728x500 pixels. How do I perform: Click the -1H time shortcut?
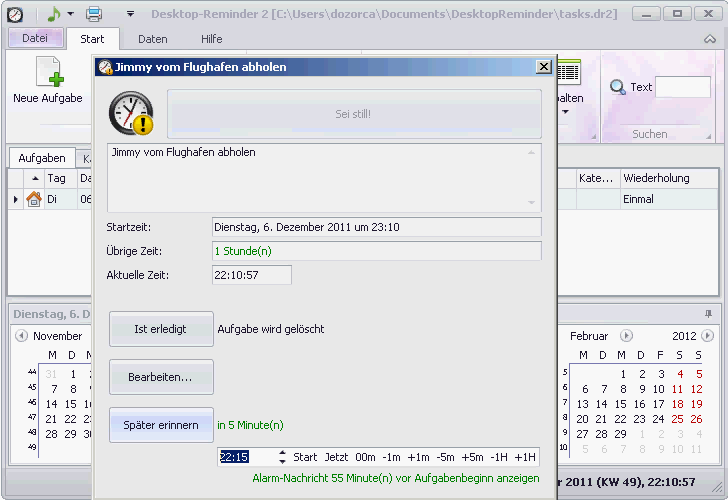tap(499, 457)
